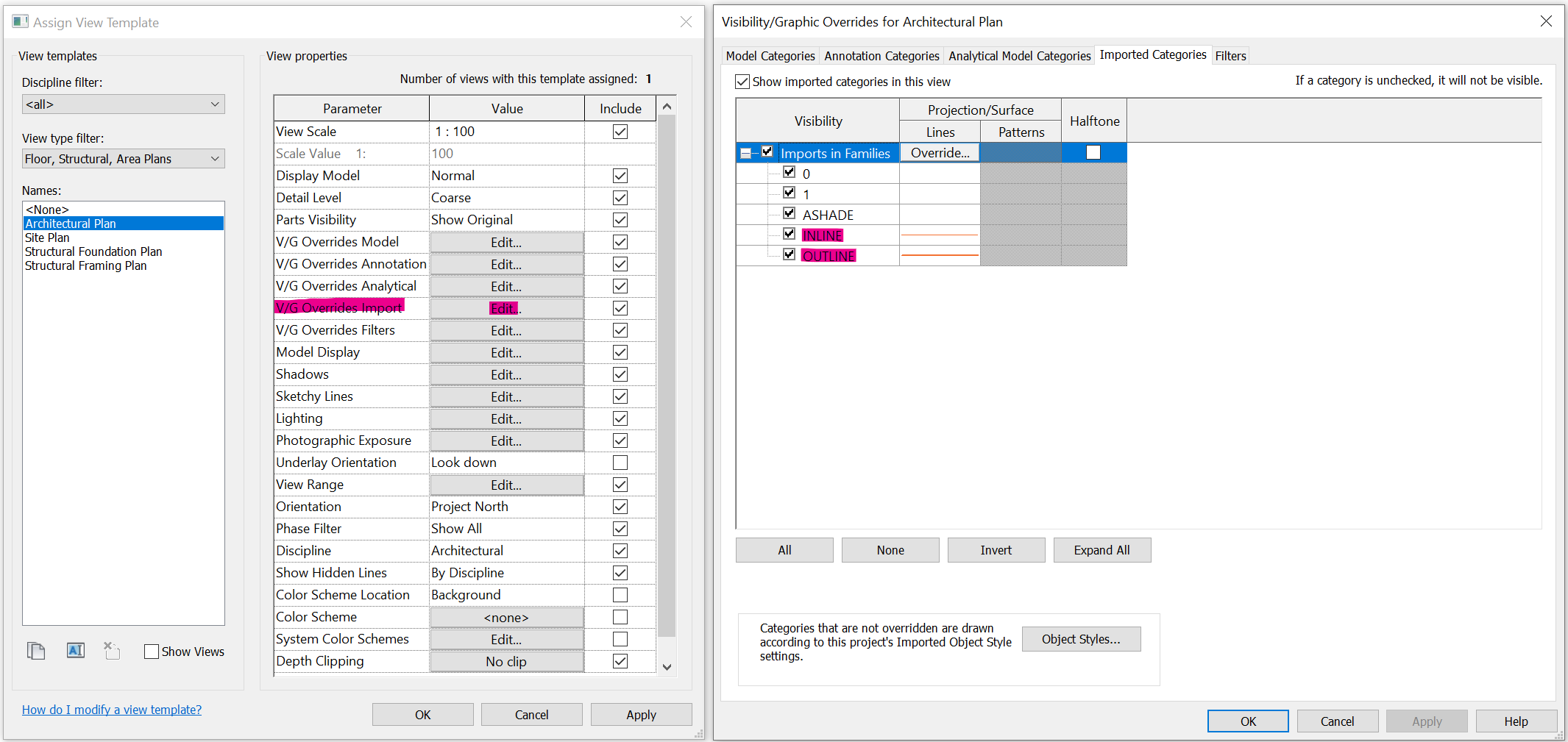This screenshot has height=742, width=1568.
Task: Click the Phase Filter value Show All
Action: click(507, 529)
